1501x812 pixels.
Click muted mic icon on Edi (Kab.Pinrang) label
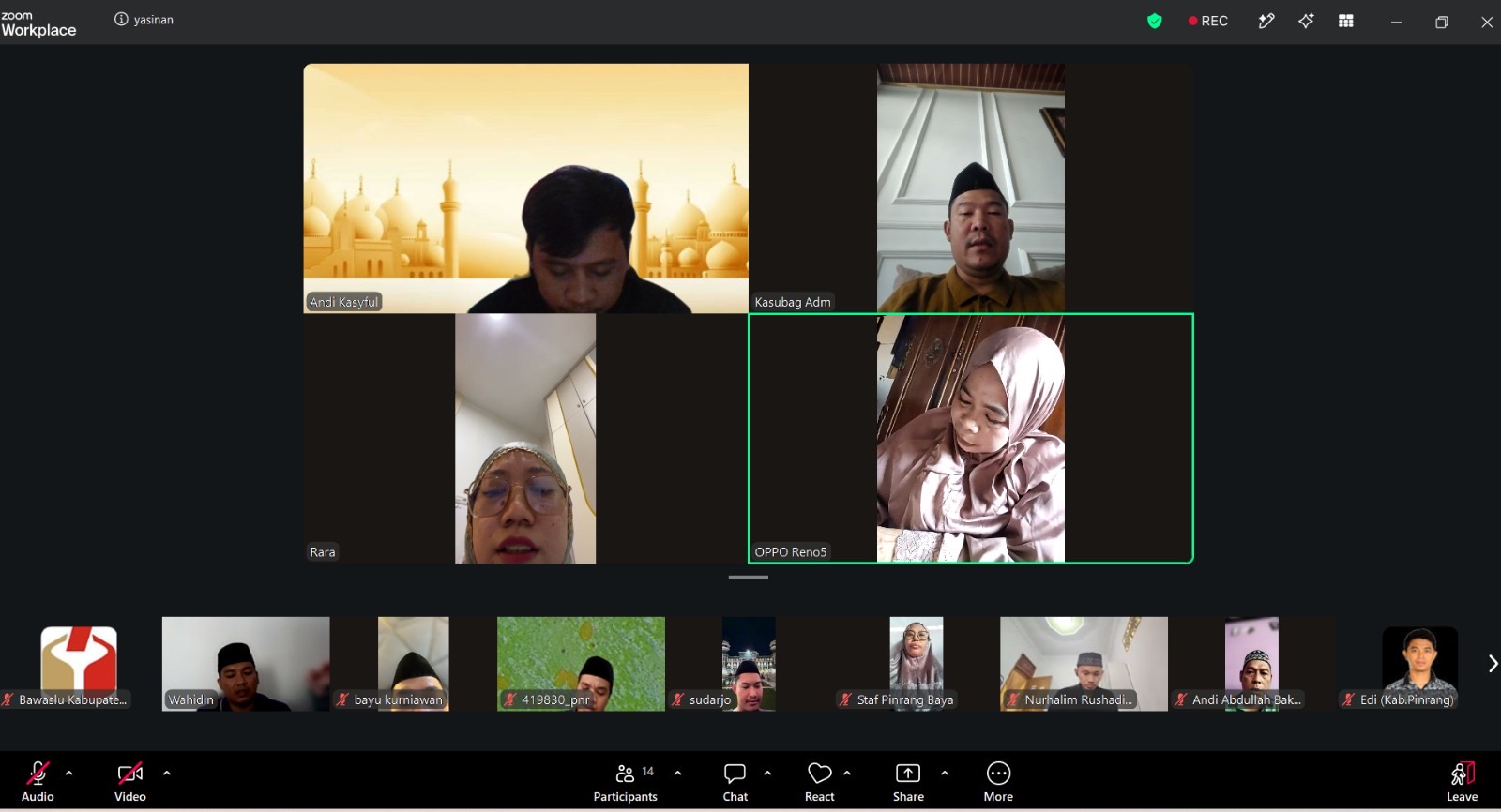click(1348, 699)
